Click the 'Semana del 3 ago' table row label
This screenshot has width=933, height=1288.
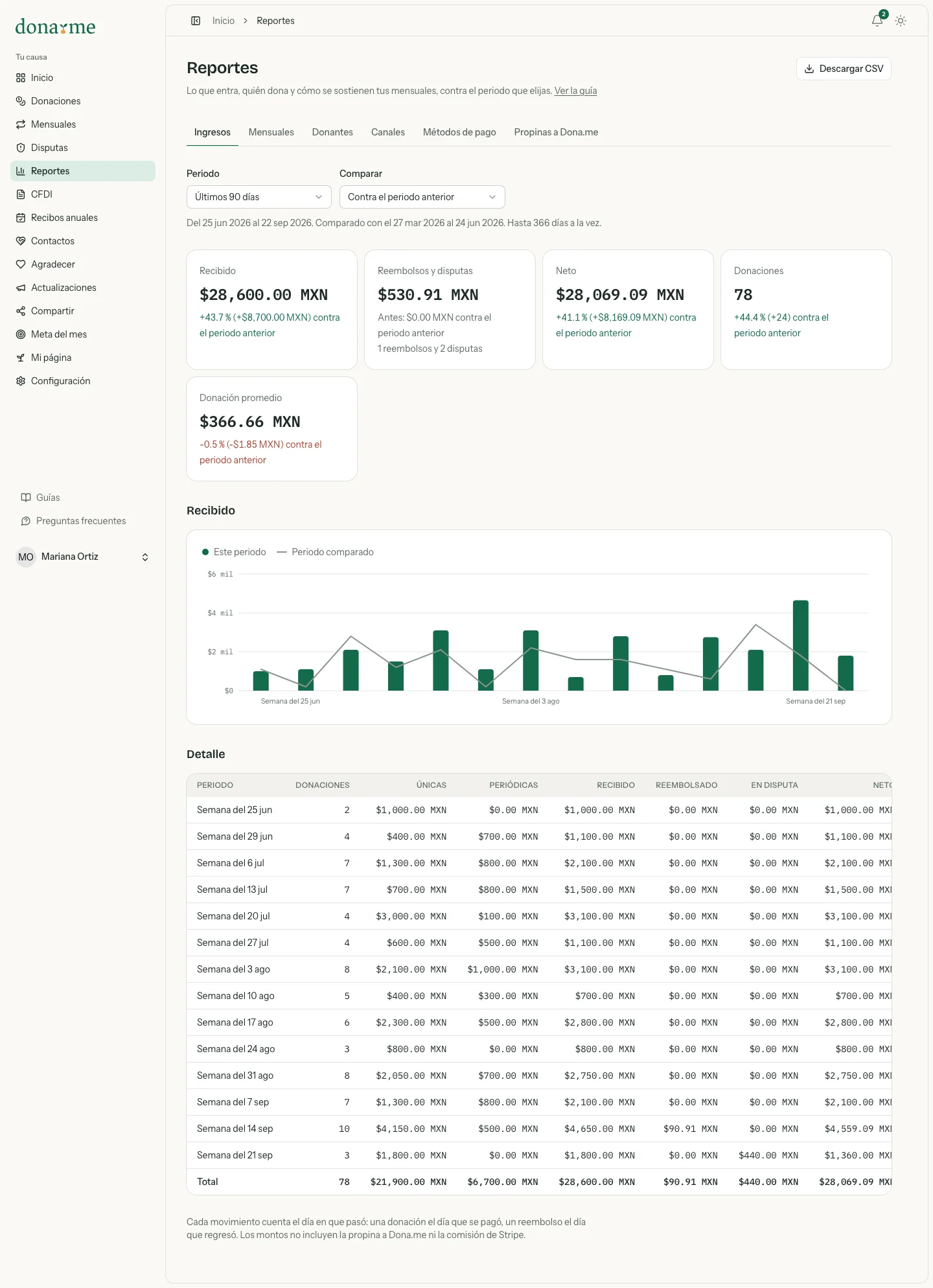click(233, 969)
